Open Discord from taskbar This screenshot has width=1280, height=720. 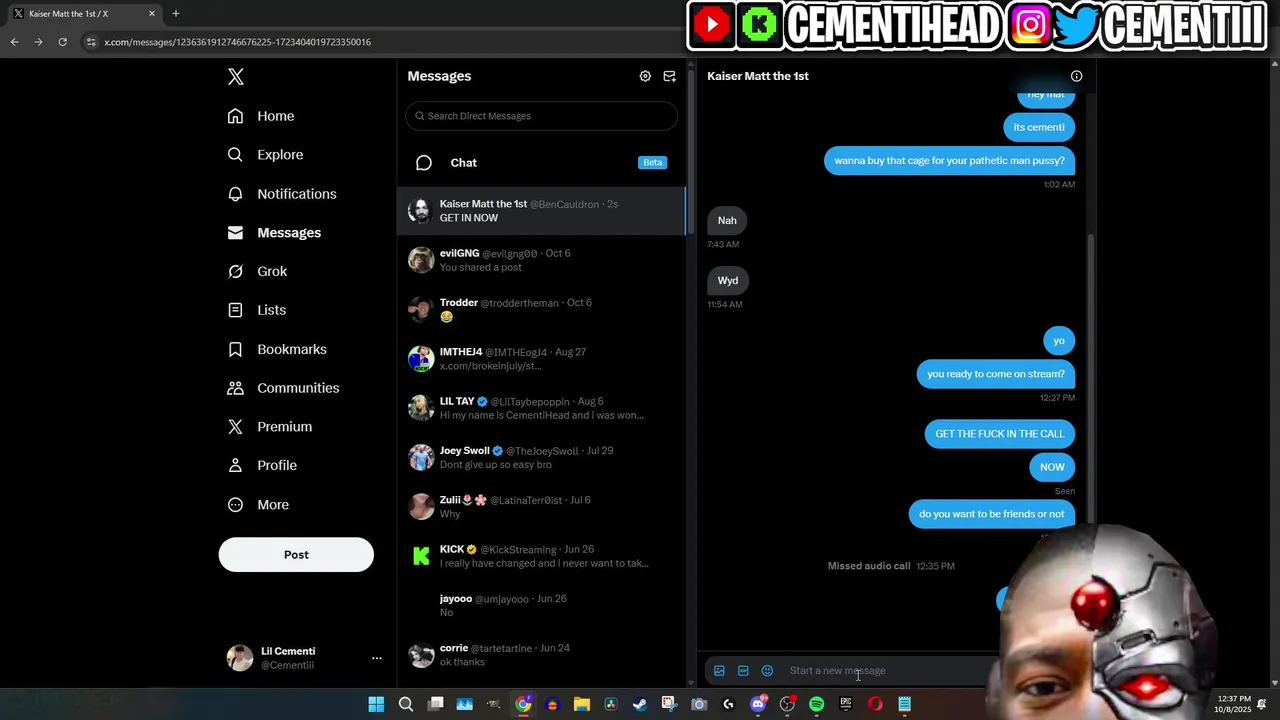click(758, 705)
